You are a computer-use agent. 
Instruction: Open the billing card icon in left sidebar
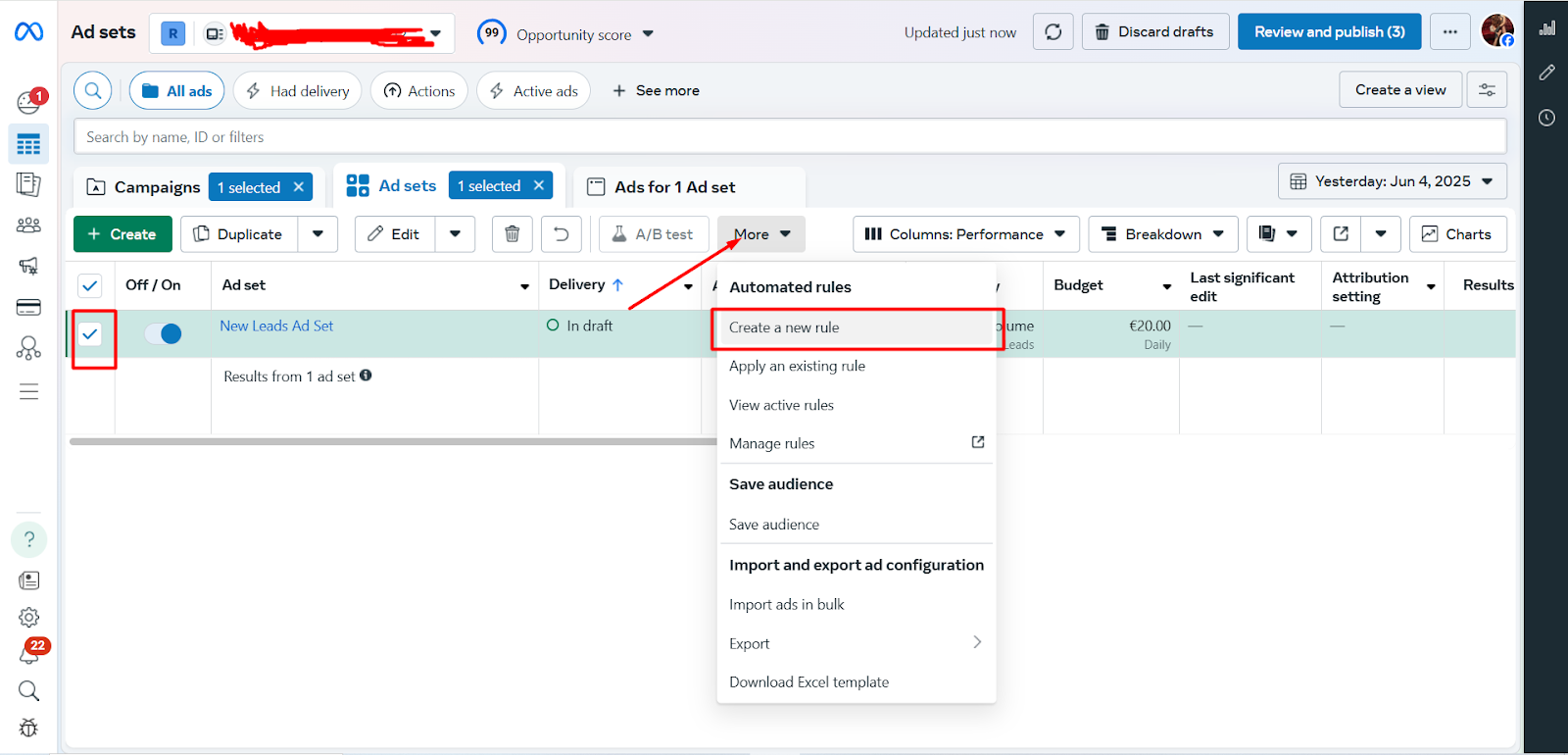coord(28,308)
